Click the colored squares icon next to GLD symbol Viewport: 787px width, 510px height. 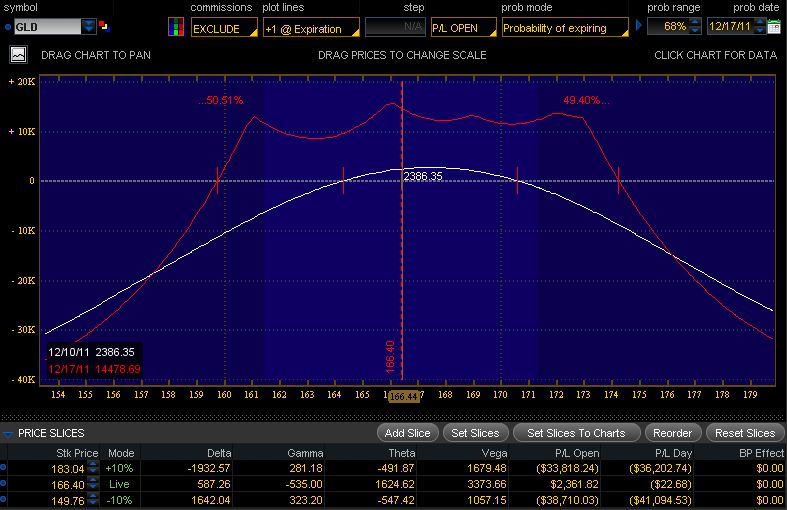pos(104,26)
